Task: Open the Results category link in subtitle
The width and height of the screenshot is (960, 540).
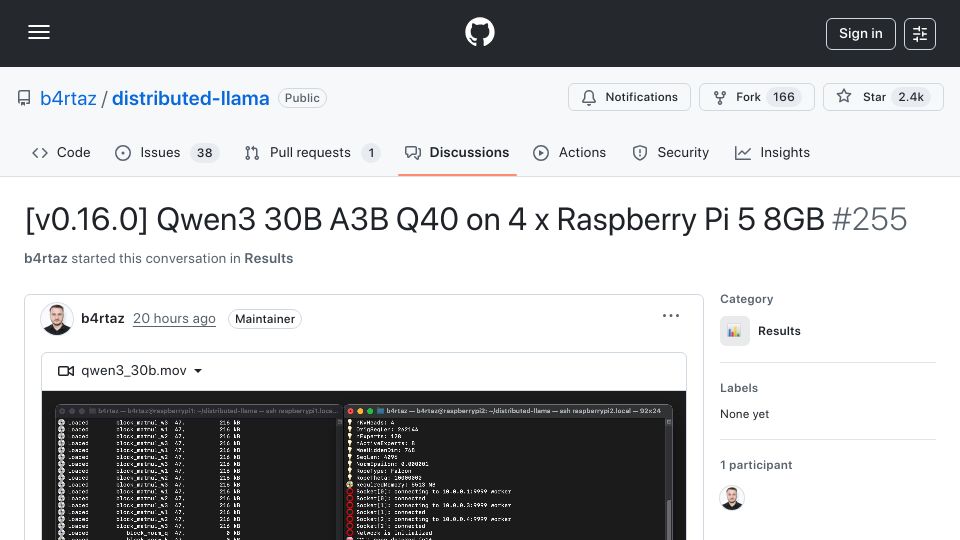Action: [x=269, y=258]
